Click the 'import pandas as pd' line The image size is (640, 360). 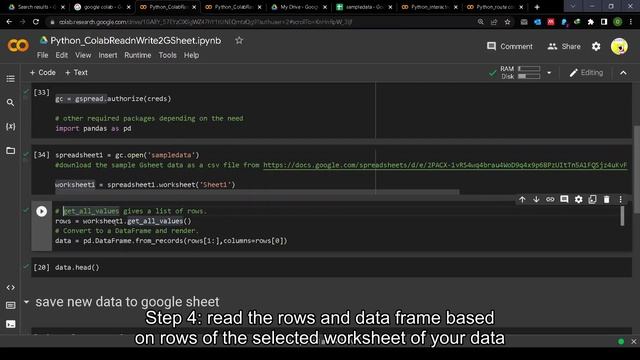coord(93,128)
